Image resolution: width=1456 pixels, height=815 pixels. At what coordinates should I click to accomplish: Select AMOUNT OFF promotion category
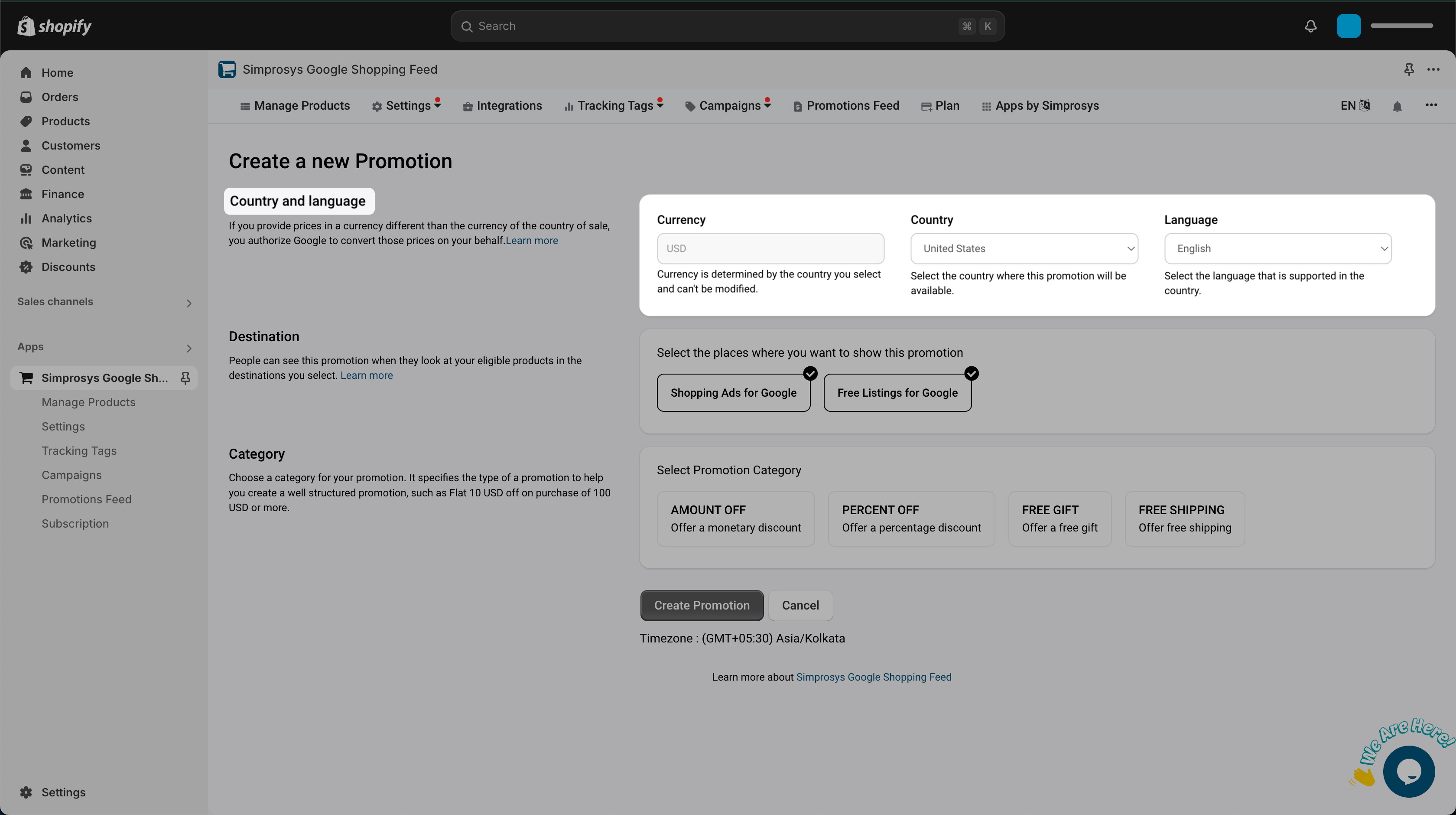pyautogui.click(x=735, y=518)
